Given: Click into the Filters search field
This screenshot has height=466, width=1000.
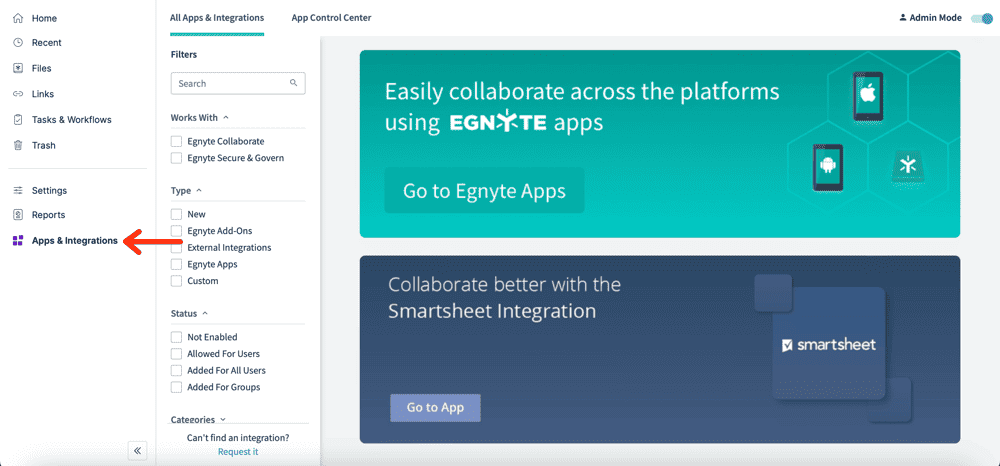Looking at the screenshot, I should click(238, 84).
